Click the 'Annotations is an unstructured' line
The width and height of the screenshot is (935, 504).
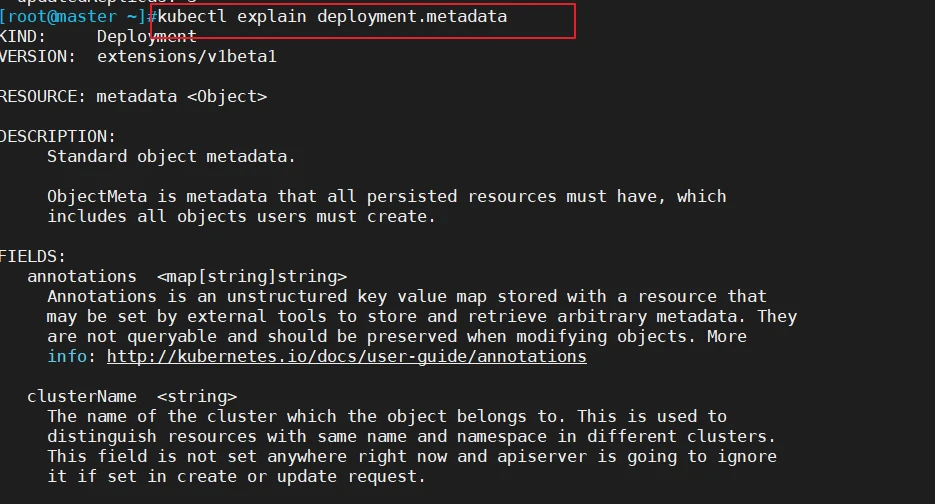[x=407, y=296]
